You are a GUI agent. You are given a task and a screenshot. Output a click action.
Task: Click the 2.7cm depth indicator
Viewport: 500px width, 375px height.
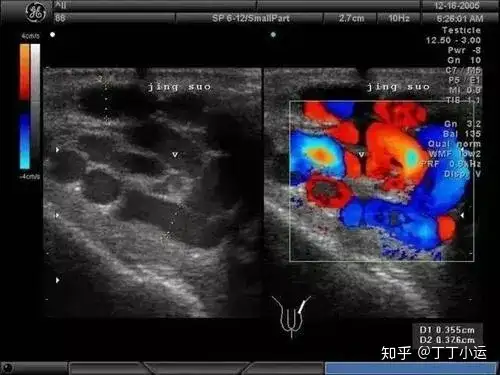[351, 18]
